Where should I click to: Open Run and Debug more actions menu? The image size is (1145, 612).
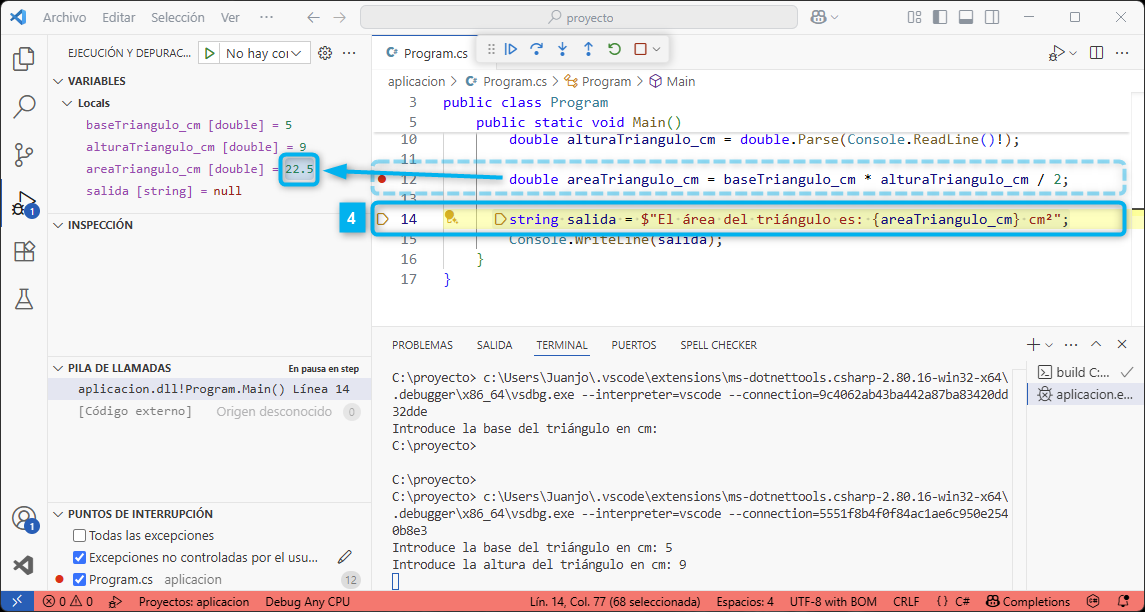pos(349,53)
